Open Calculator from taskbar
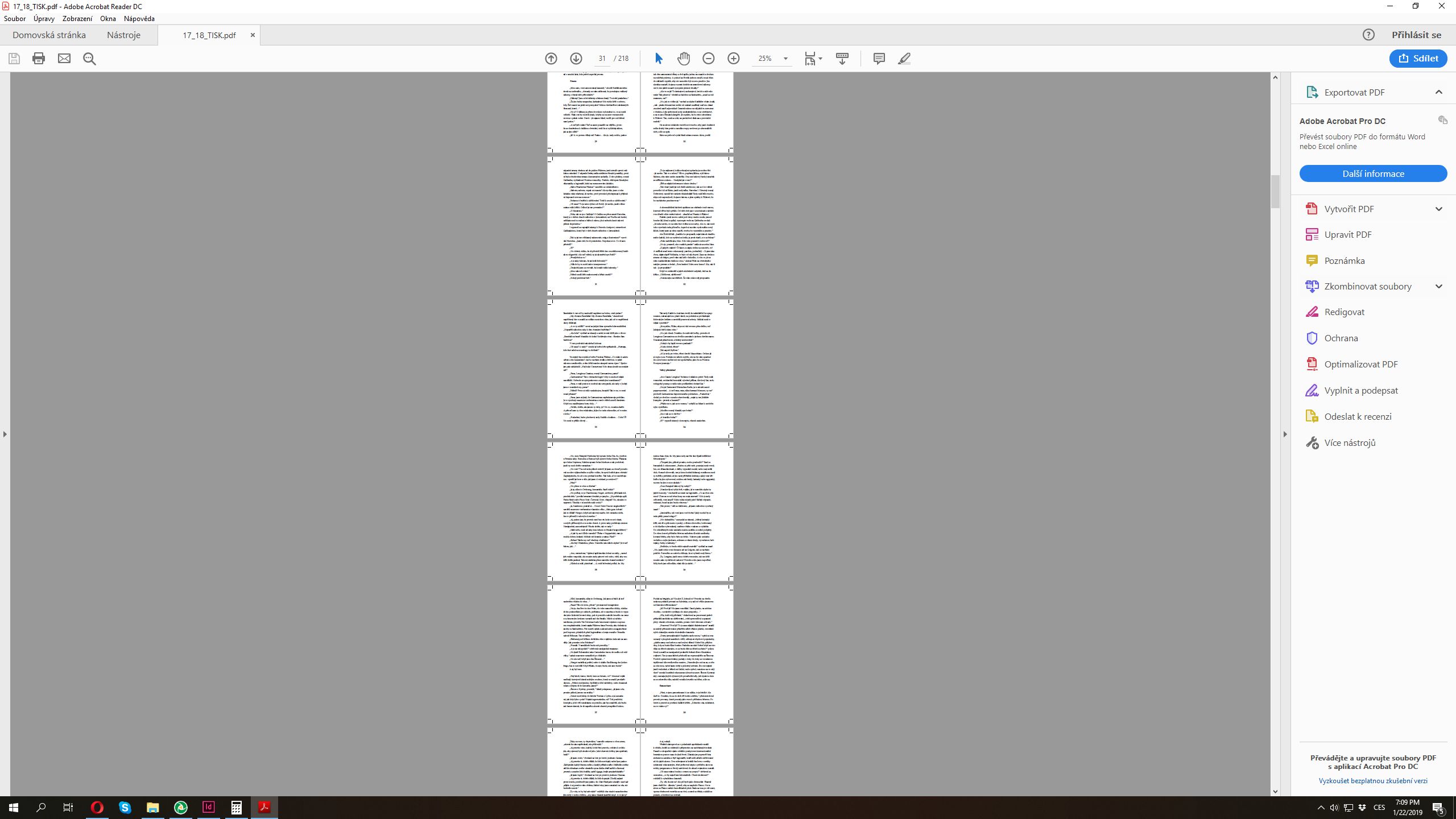Image resolution: width=1456 pixels, height=819 pixels. tap(237, 807)
